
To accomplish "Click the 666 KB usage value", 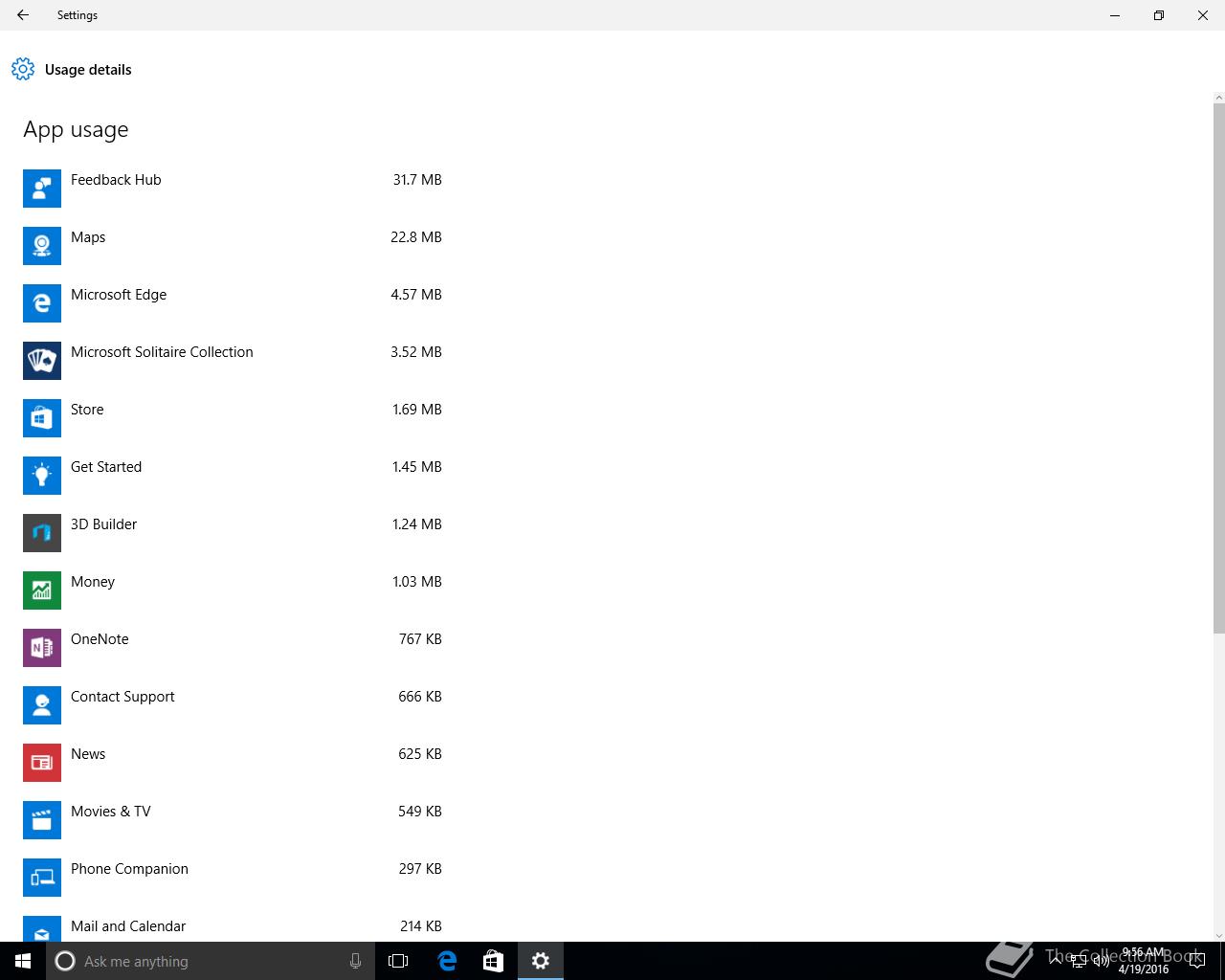I will tap(420, 697).
